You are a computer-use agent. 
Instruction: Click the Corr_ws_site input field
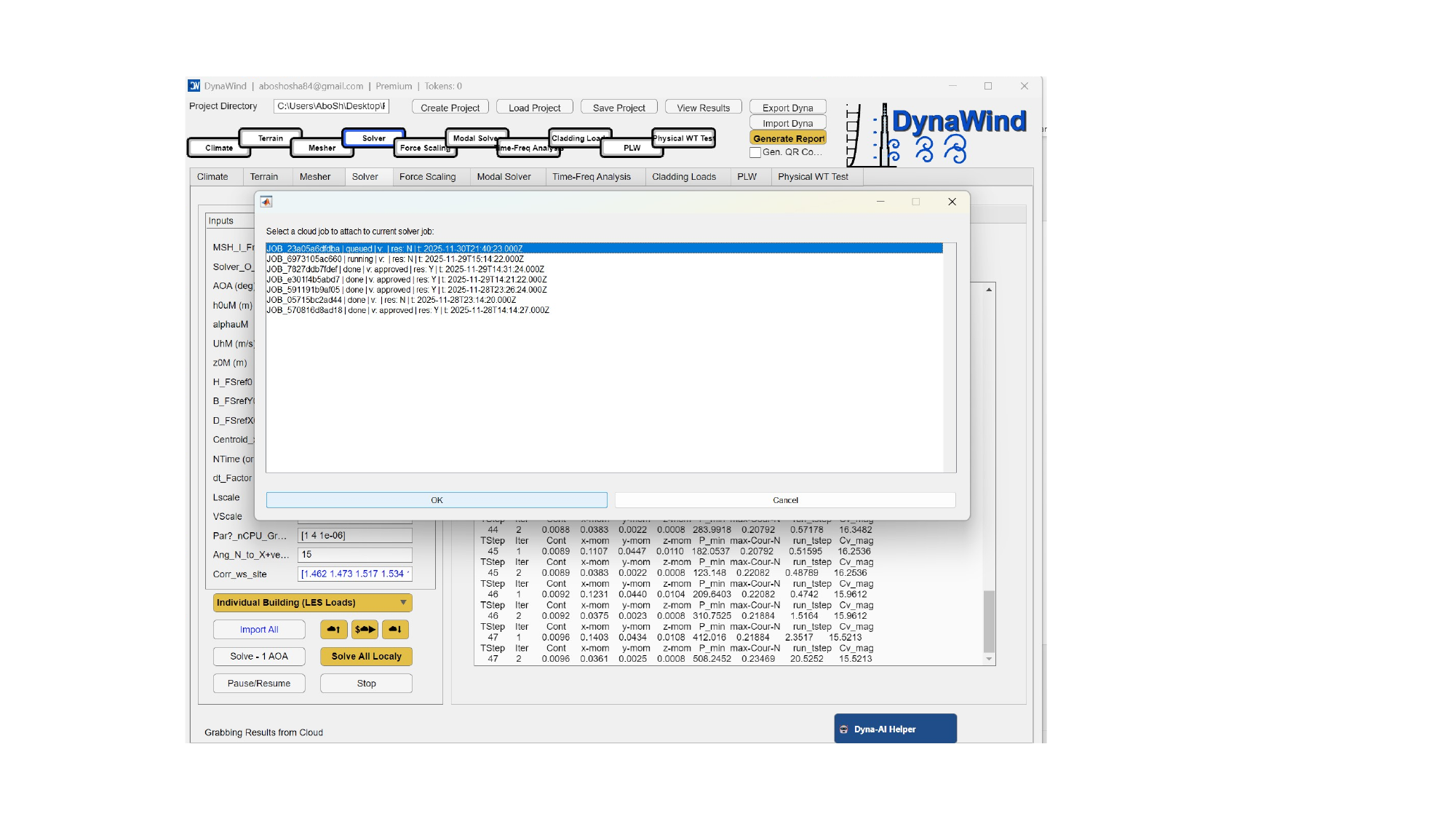[x=355, y=574]
